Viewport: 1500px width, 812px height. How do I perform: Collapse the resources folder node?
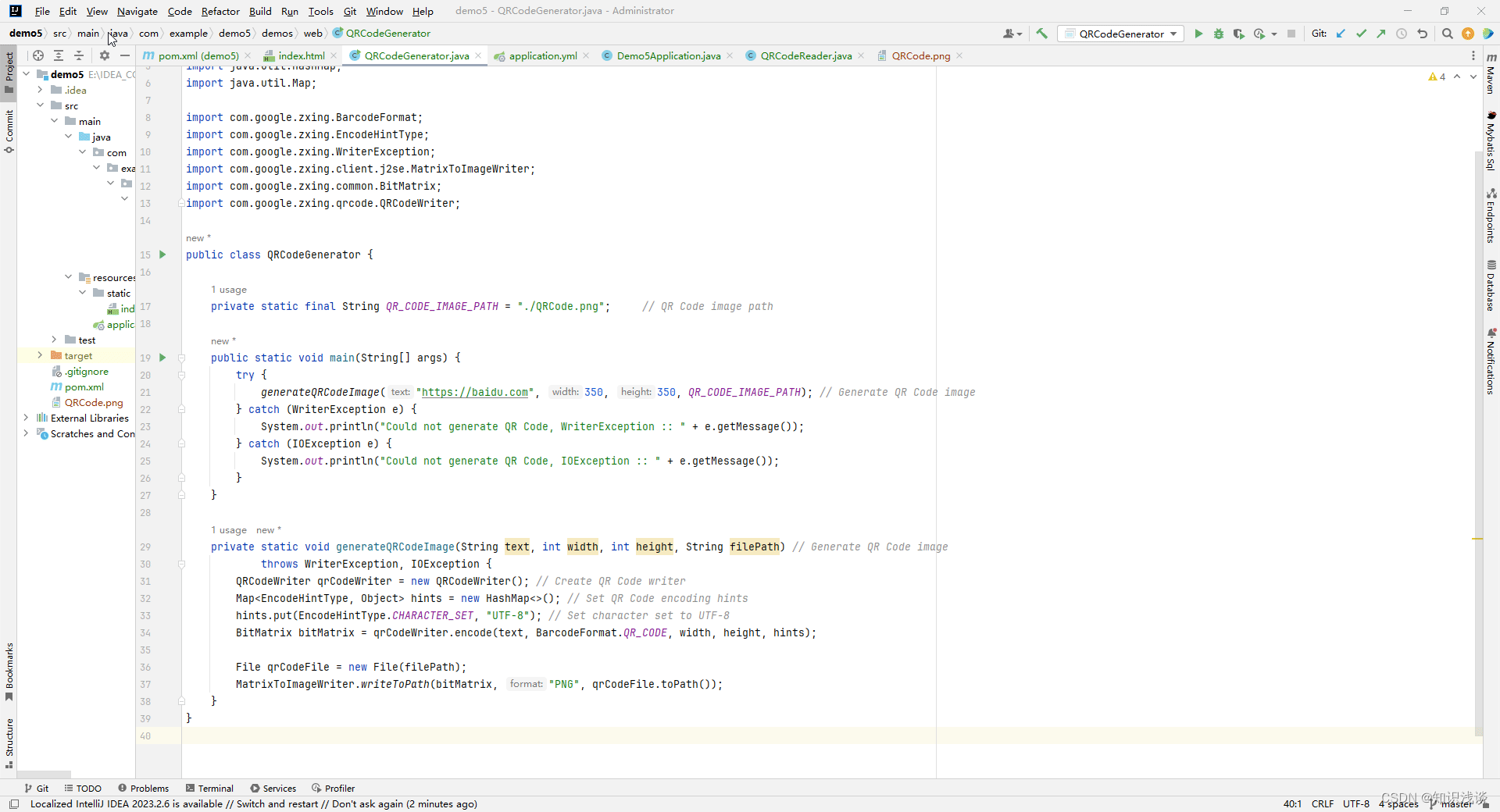pyautogui.click(x=68, y=277)
